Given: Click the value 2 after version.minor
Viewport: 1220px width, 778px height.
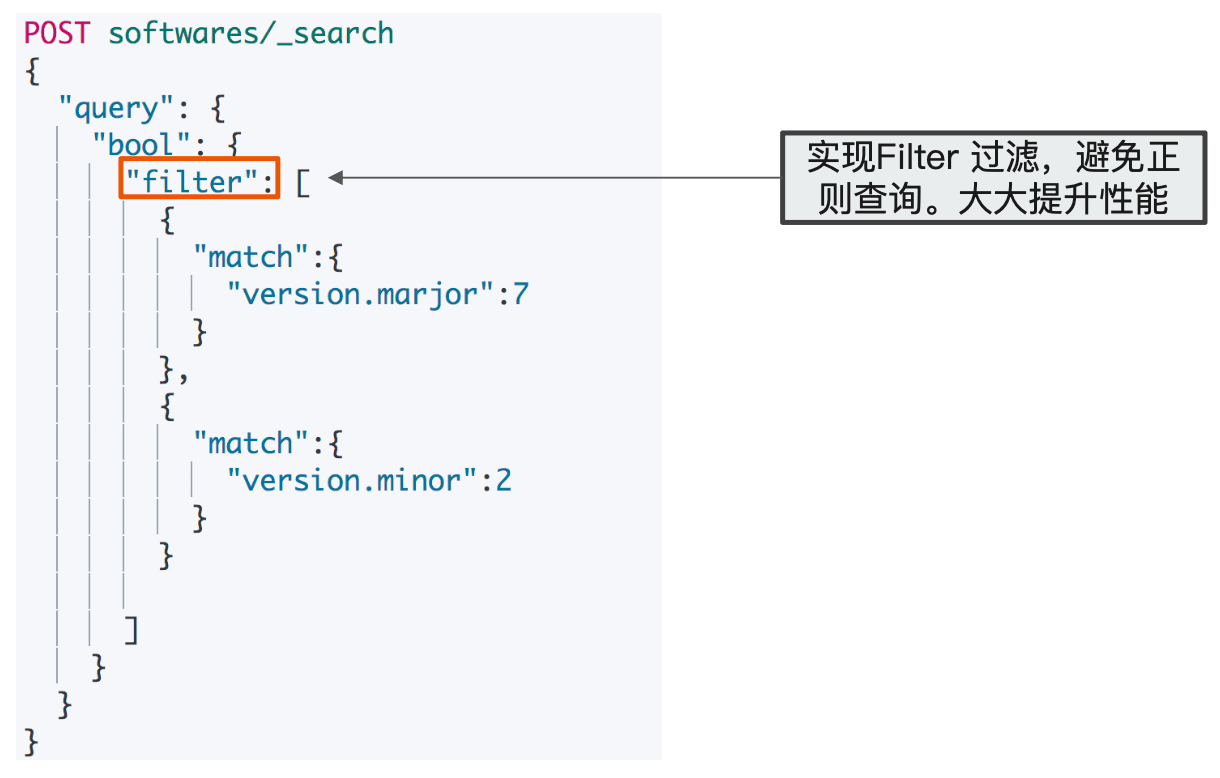Looking at the screenshot, I should 503,480.
